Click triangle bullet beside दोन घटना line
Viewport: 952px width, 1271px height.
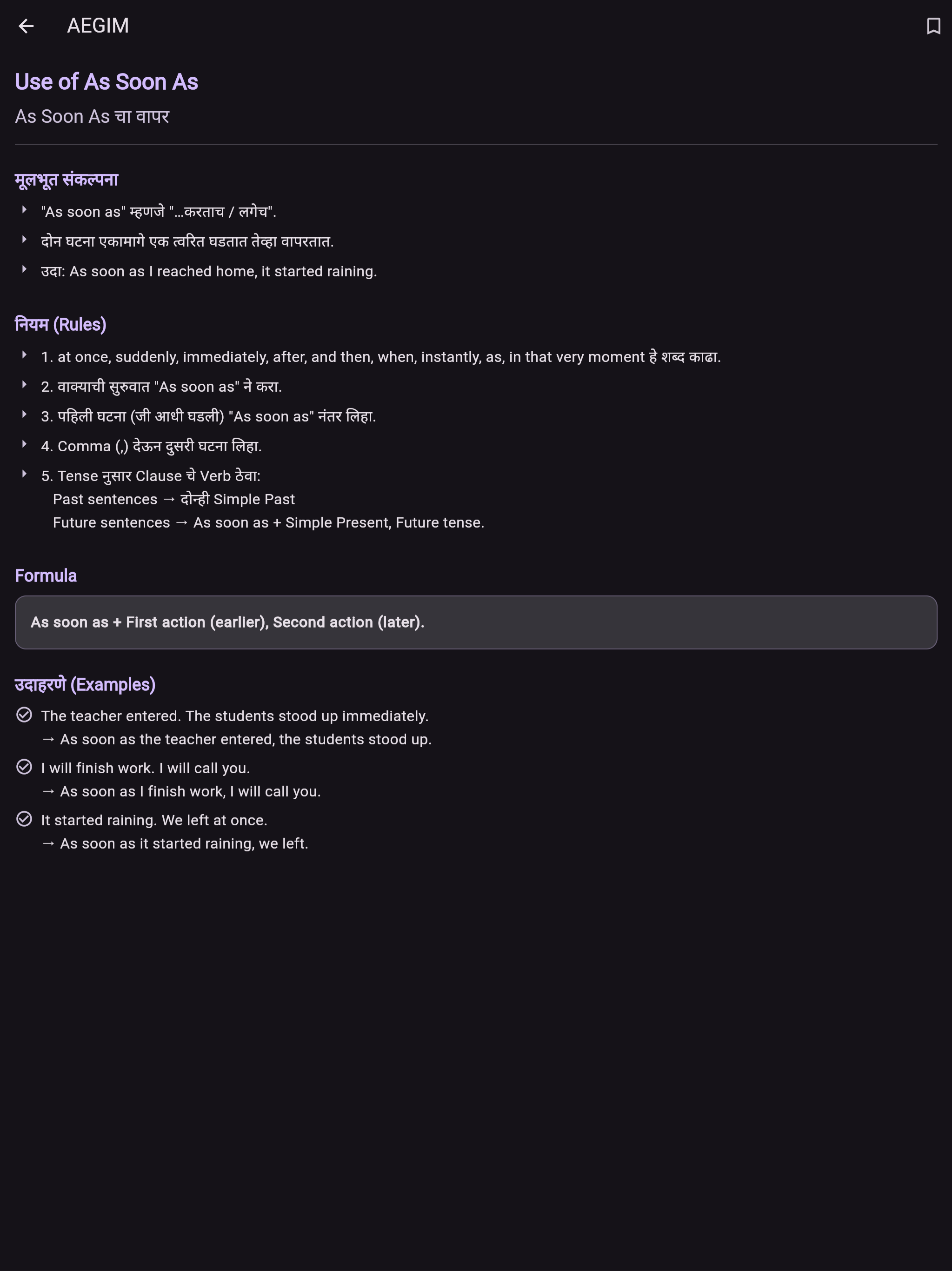[x=24, y=240]
